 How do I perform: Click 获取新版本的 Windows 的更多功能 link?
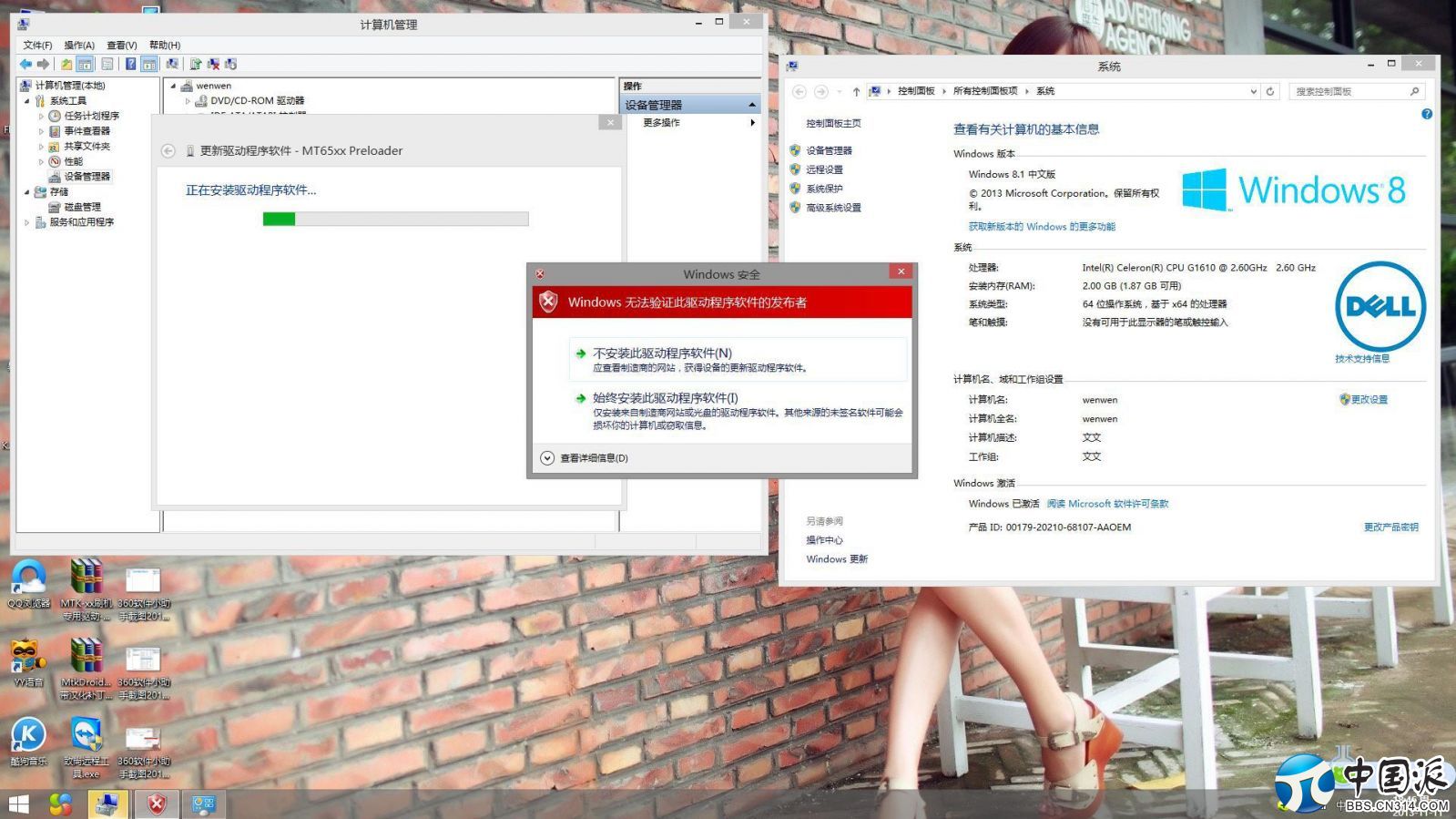[x=1042, y=227]
